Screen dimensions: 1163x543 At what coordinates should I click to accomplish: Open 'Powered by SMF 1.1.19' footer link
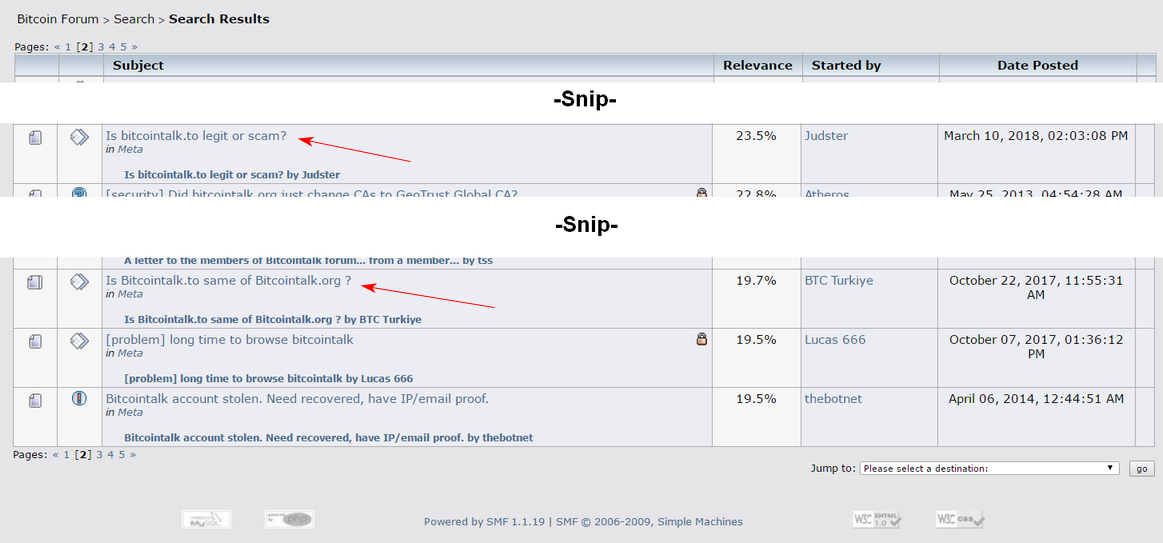(484, 521)
